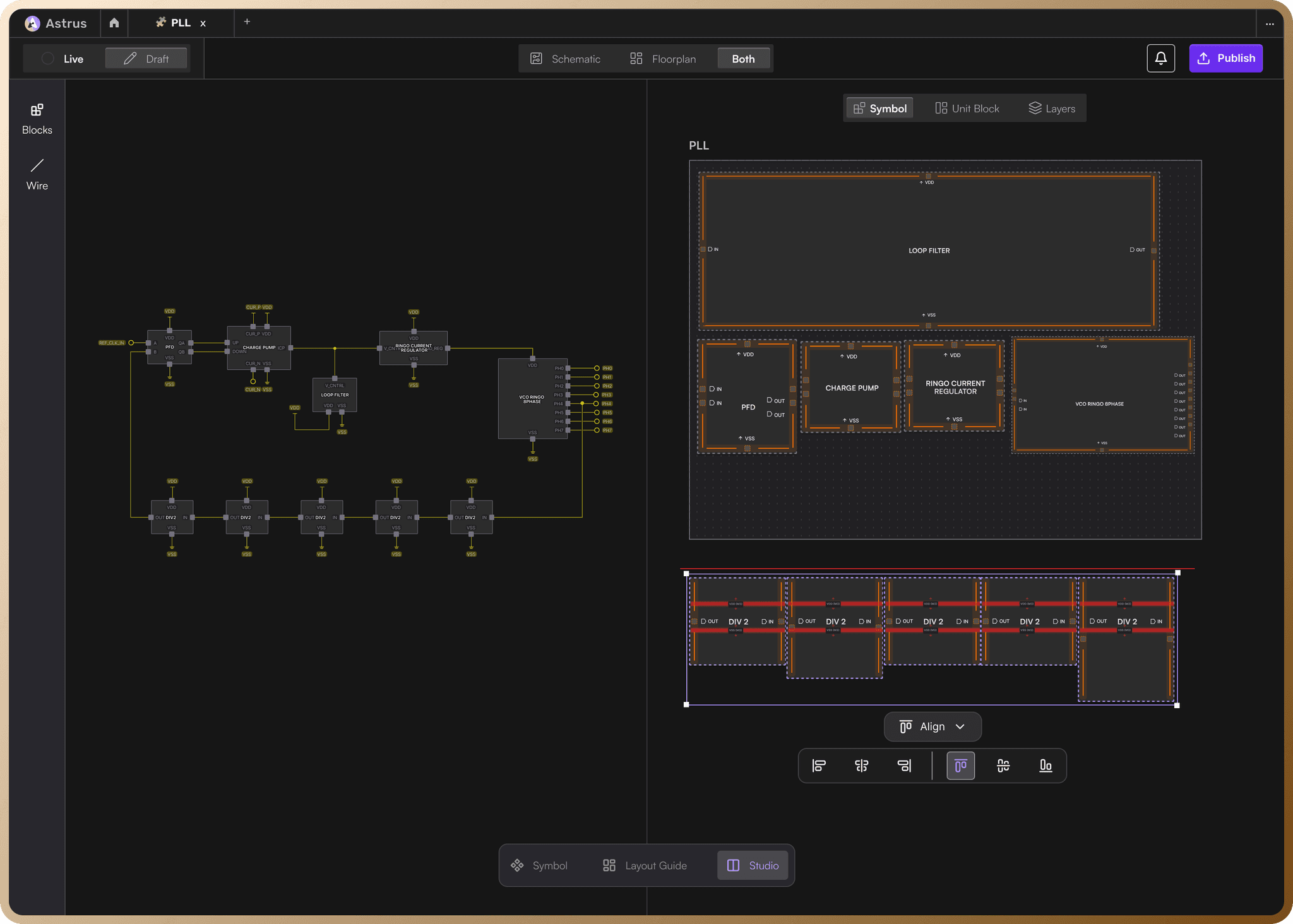Image resolution: width=1293 pixels, height=924 pixels.
Task: Select the RINGO CURRENT REGULATOR floorplan block
Action: [x=955, y=387]
